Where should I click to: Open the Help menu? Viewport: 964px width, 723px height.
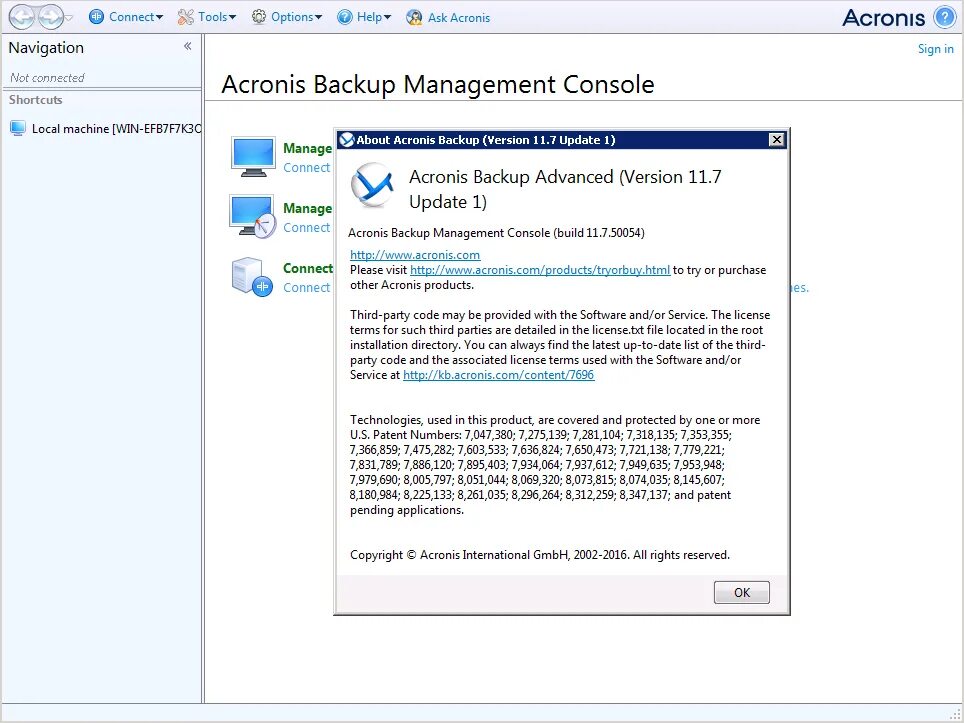pos(364,17)
